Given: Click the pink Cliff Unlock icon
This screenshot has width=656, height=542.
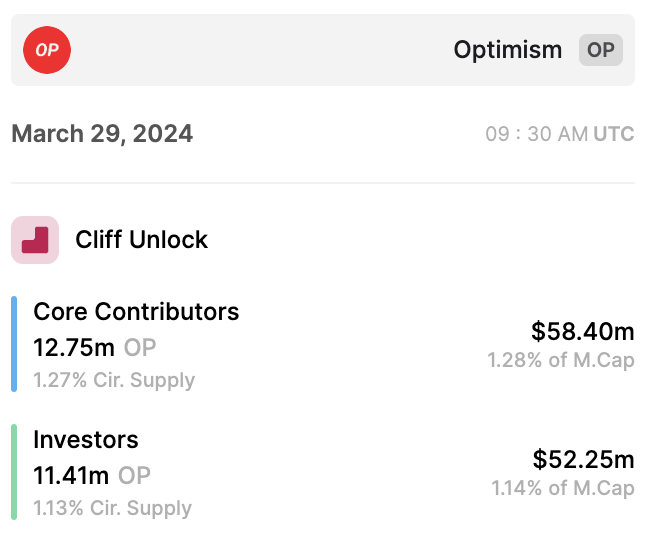Looking at the screenshot, I should [x=35, y=240].
